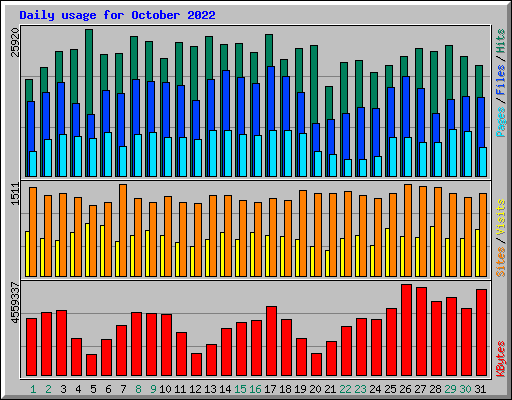The image size is (512, 400).
Task: Click day 22 on the x-axis
Action: [x=345, y=389]
